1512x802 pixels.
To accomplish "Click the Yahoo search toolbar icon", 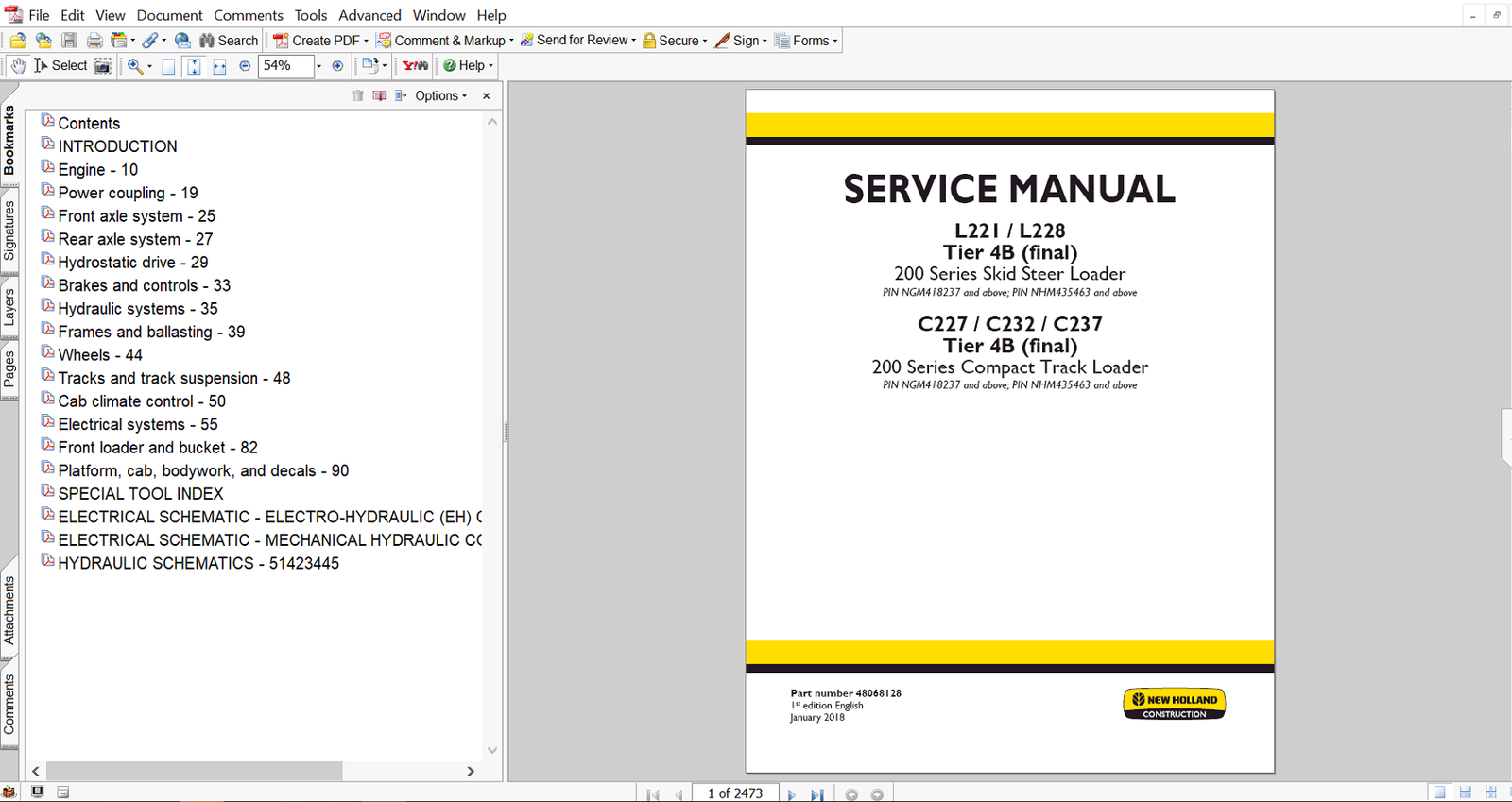I will click(x=415, y=66).
